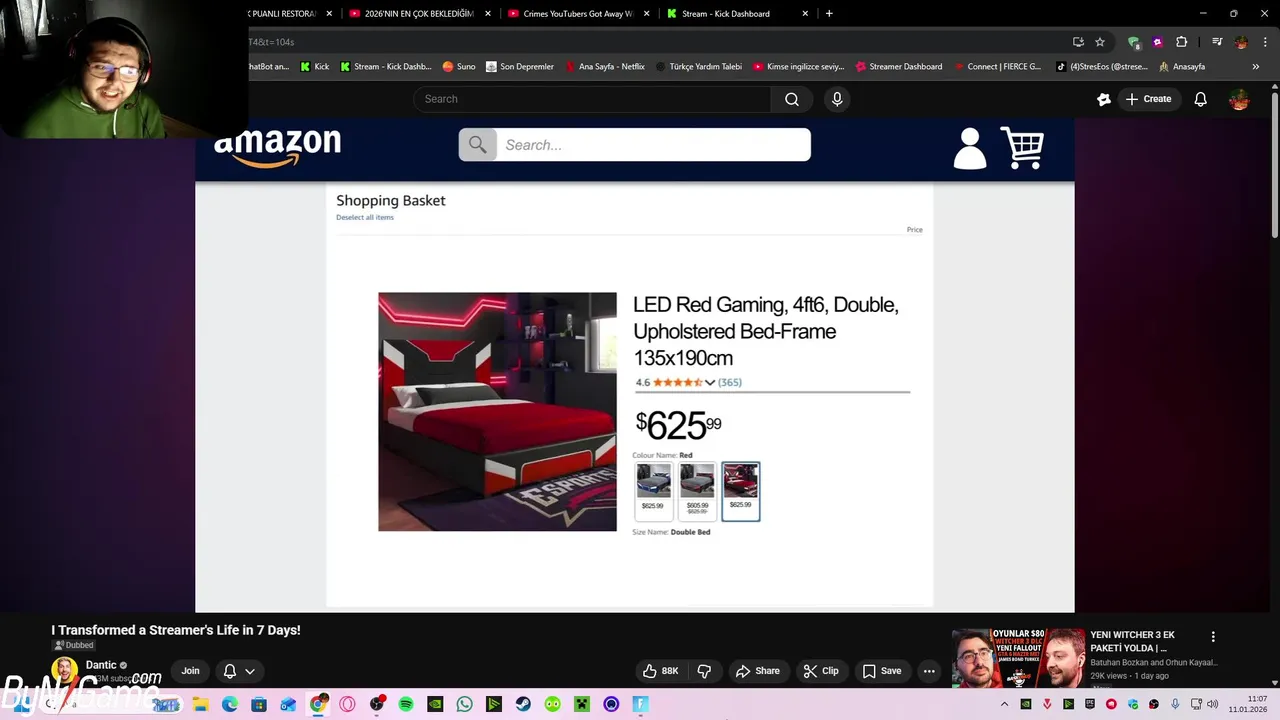The height and width of the screenshot is (720, 1280).
Task: Open the Yeni Witcher 3 video thumbnail
Action: point(1018,658)
